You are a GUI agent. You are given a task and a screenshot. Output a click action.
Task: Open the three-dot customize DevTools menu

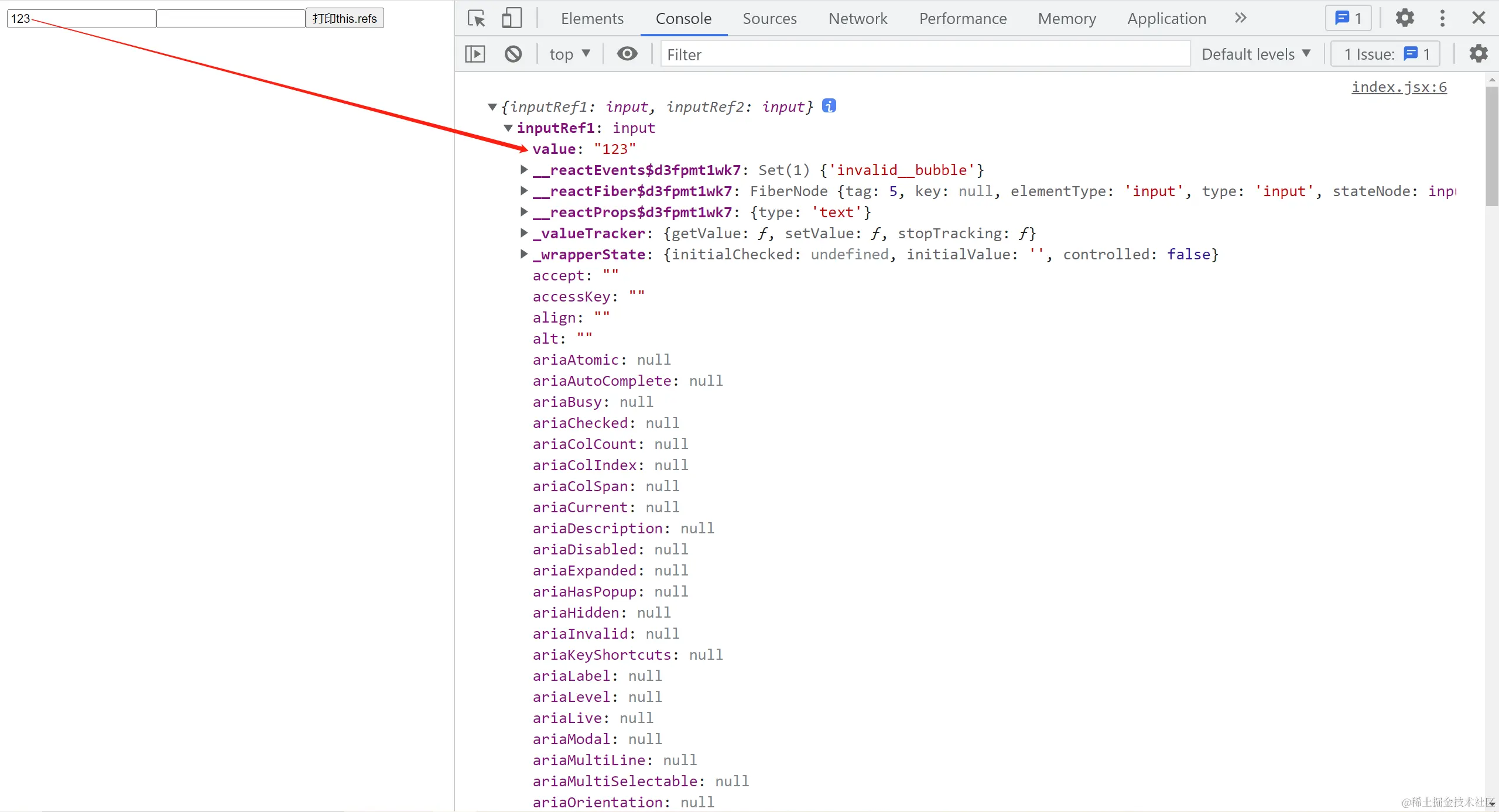[1442, 18]
